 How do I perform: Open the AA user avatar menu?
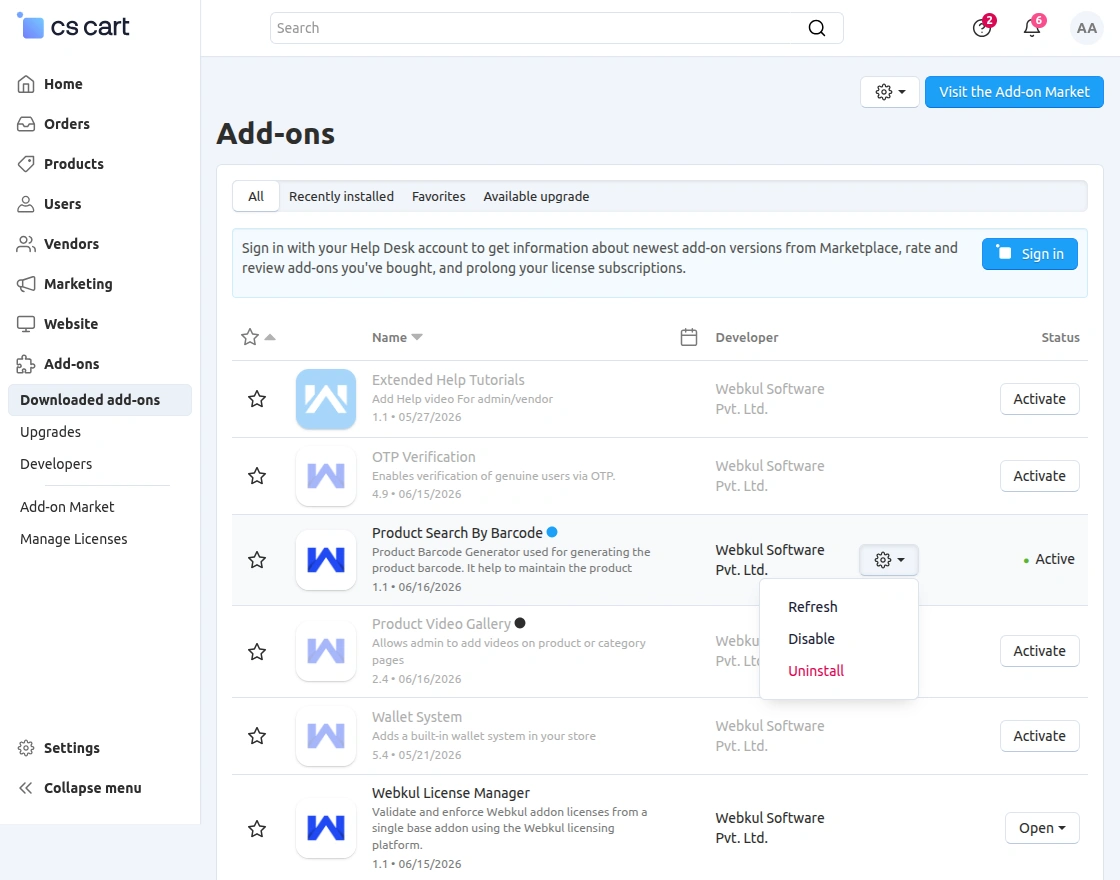(x=1086, y=28)
